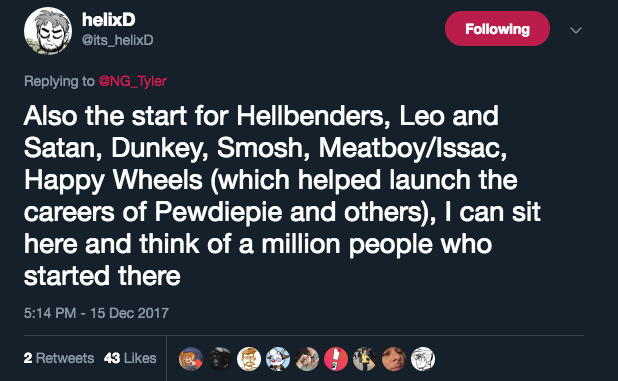Open the @NG_Tyler reply mention
This screenshot has width=618, height=381.
pyautogui.click(x=132, y=81)
